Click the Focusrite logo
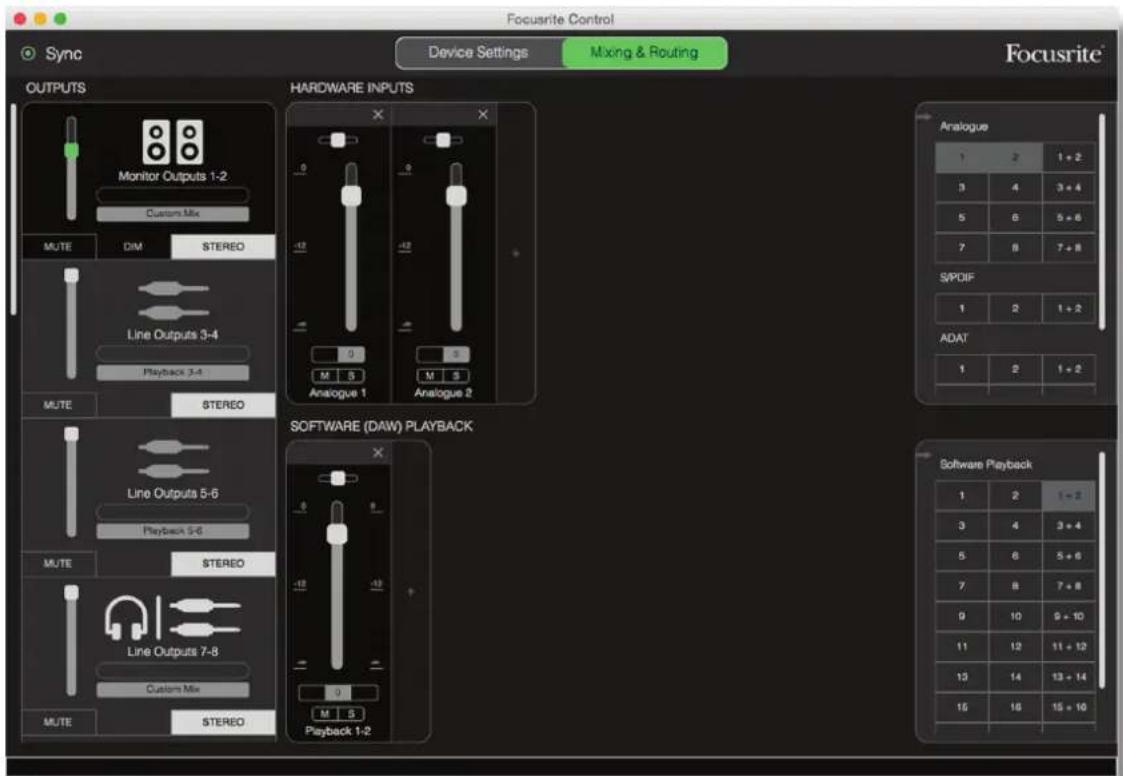The height and width of the screenshot is (776, 1123). [x=1053, y=54]
